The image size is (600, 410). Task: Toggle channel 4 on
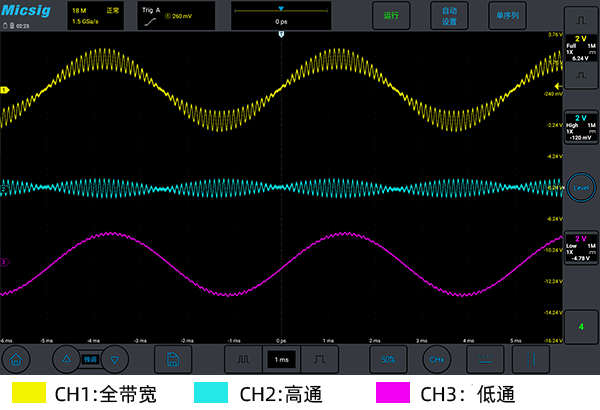tap(581, 327)
